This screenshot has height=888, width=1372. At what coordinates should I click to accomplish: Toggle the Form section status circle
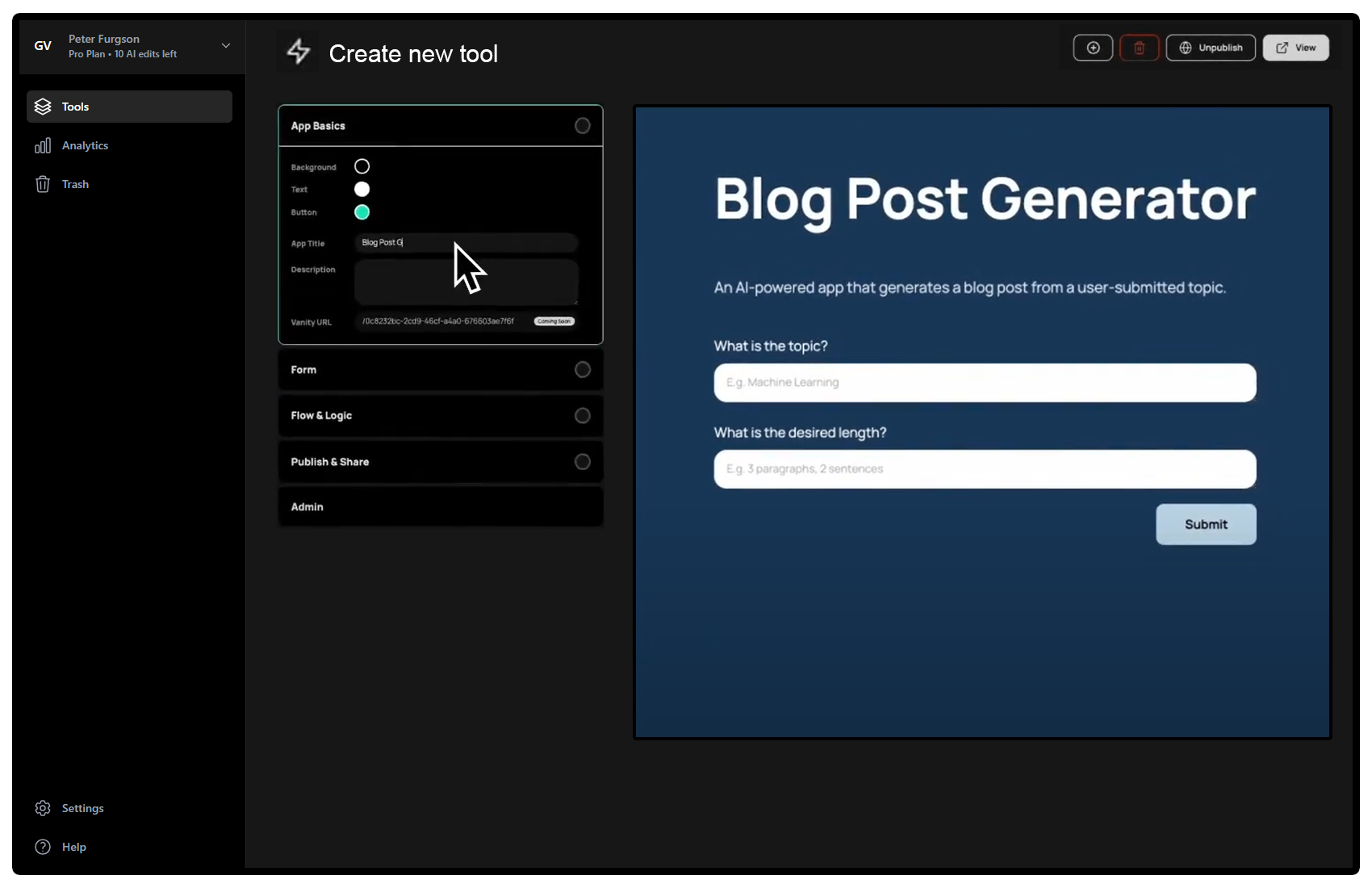coord(582,370)
